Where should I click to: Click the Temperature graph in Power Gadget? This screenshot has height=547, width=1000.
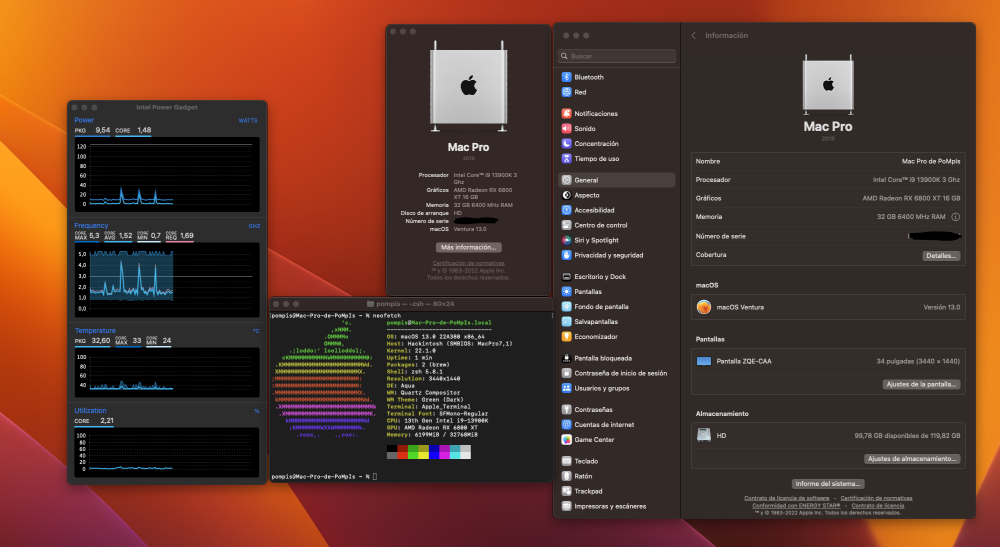[166, 372]
